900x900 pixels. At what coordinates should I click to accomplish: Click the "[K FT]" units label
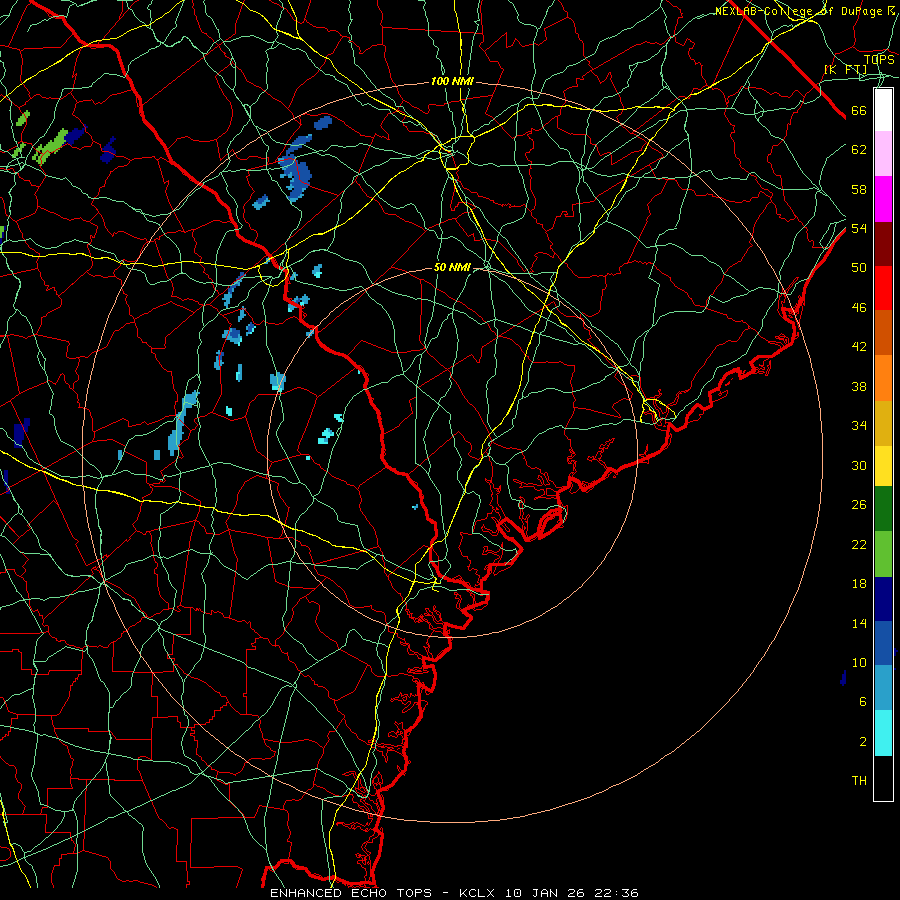tap(845, 69)
